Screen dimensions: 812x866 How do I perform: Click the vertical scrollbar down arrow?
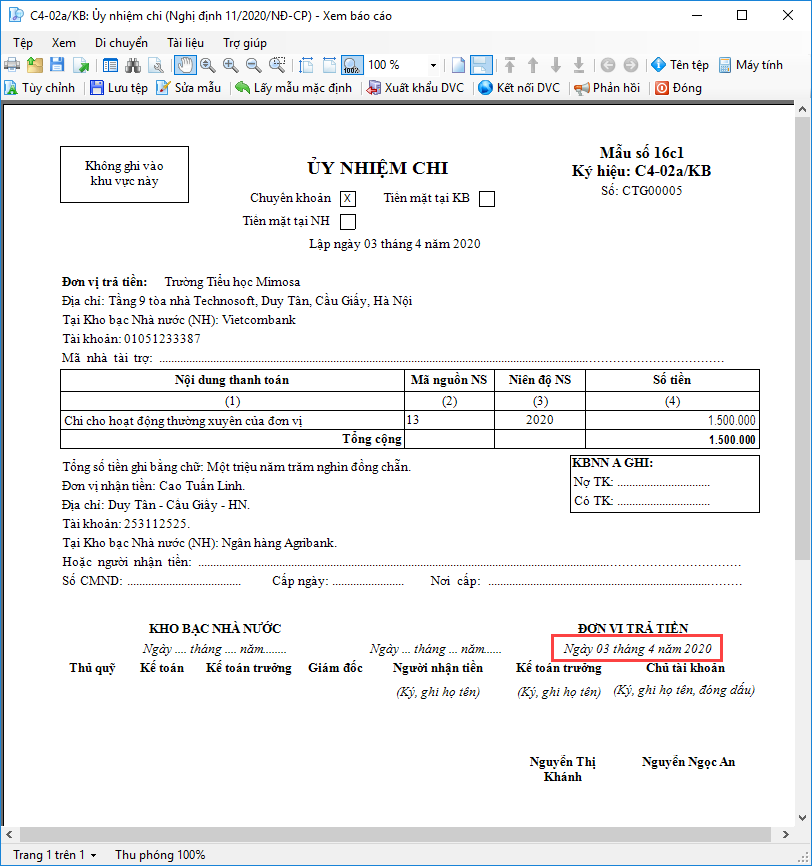[802, 818]
